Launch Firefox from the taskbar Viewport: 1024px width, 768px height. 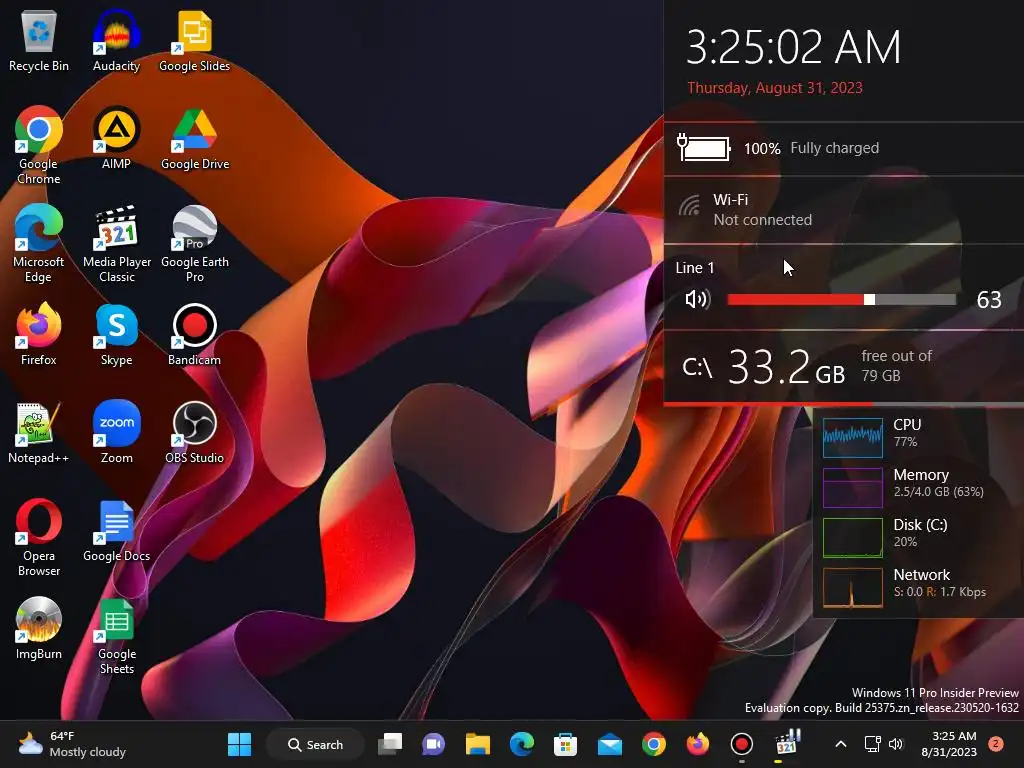(x=697, y=744)
